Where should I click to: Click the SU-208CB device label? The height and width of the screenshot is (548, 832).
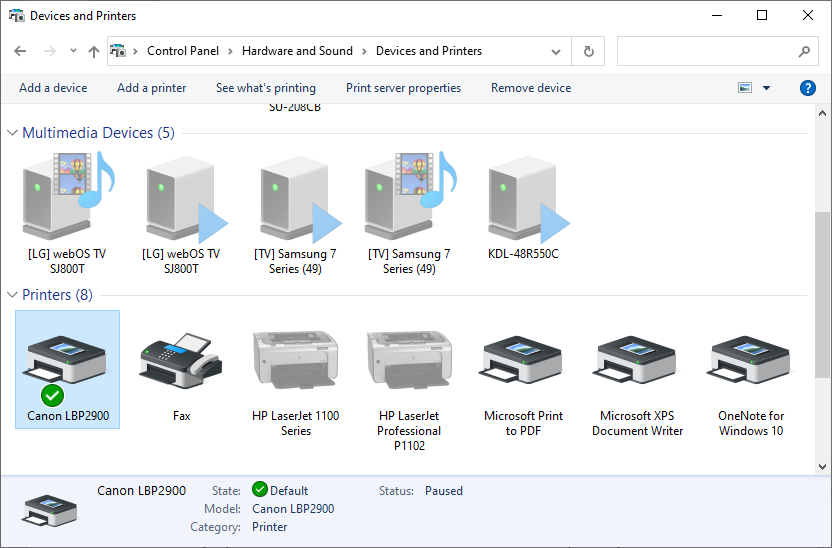click(295, 108)
